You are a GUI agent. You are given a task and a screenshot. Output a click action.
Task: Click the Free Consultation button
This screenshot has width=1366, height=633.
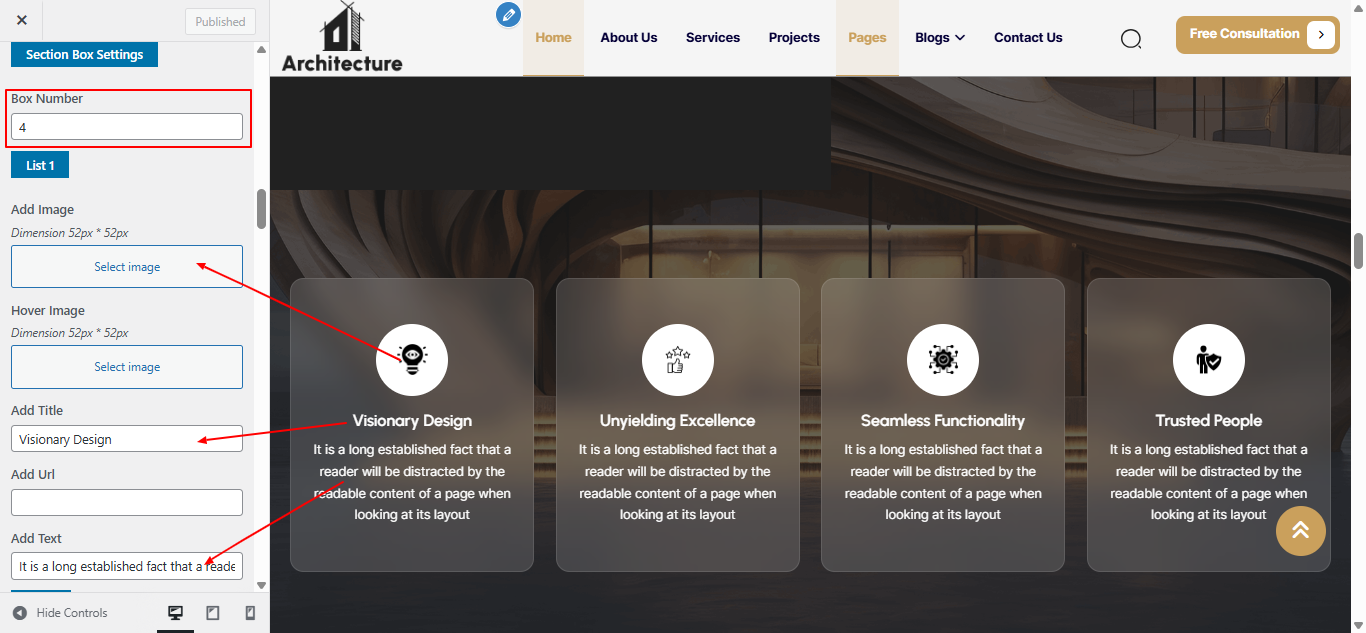coord(1247,33)
